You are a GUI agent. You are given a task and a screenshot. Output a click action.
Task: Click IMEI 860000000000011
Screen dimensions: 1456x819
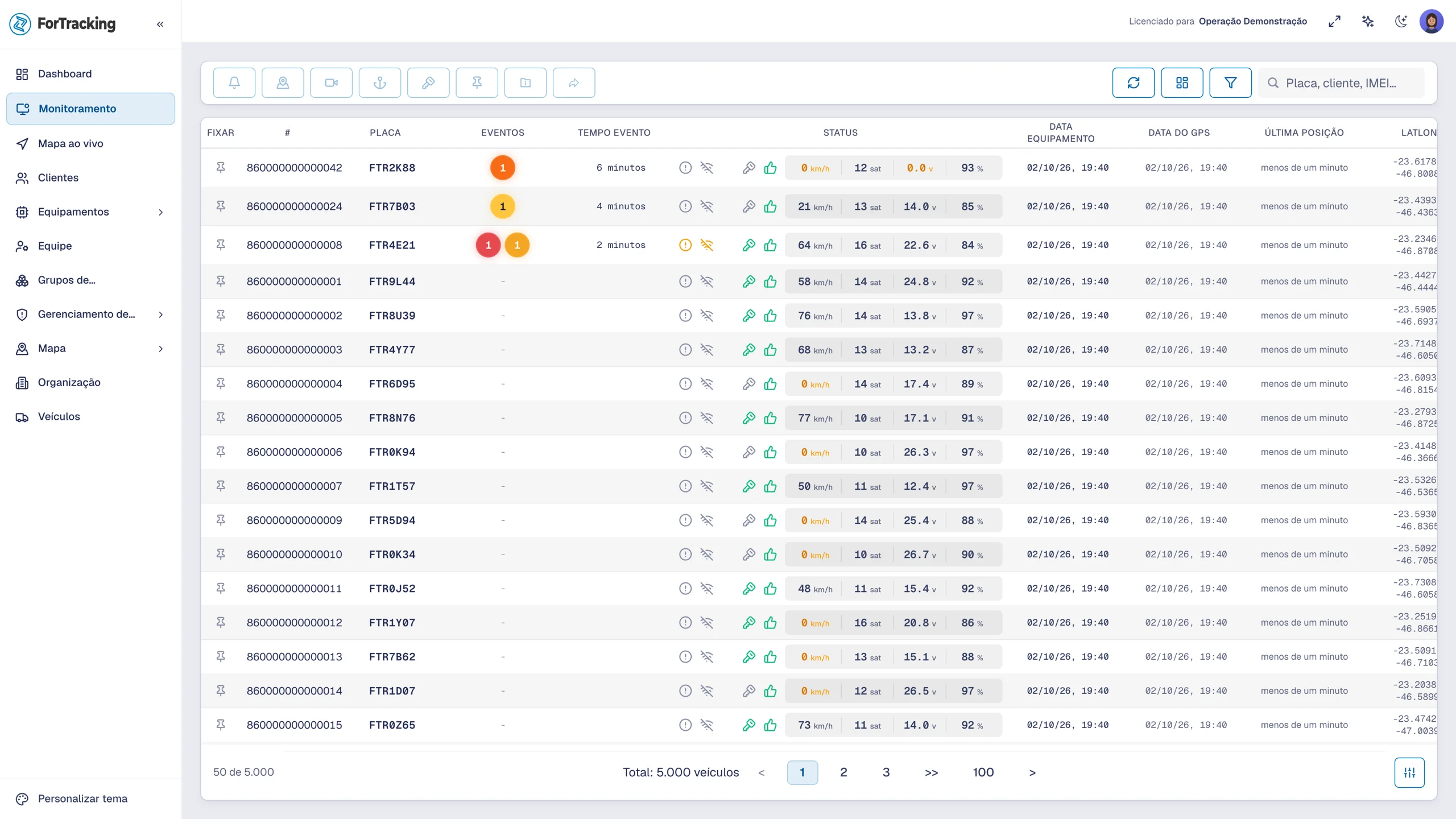pos(294,589)
